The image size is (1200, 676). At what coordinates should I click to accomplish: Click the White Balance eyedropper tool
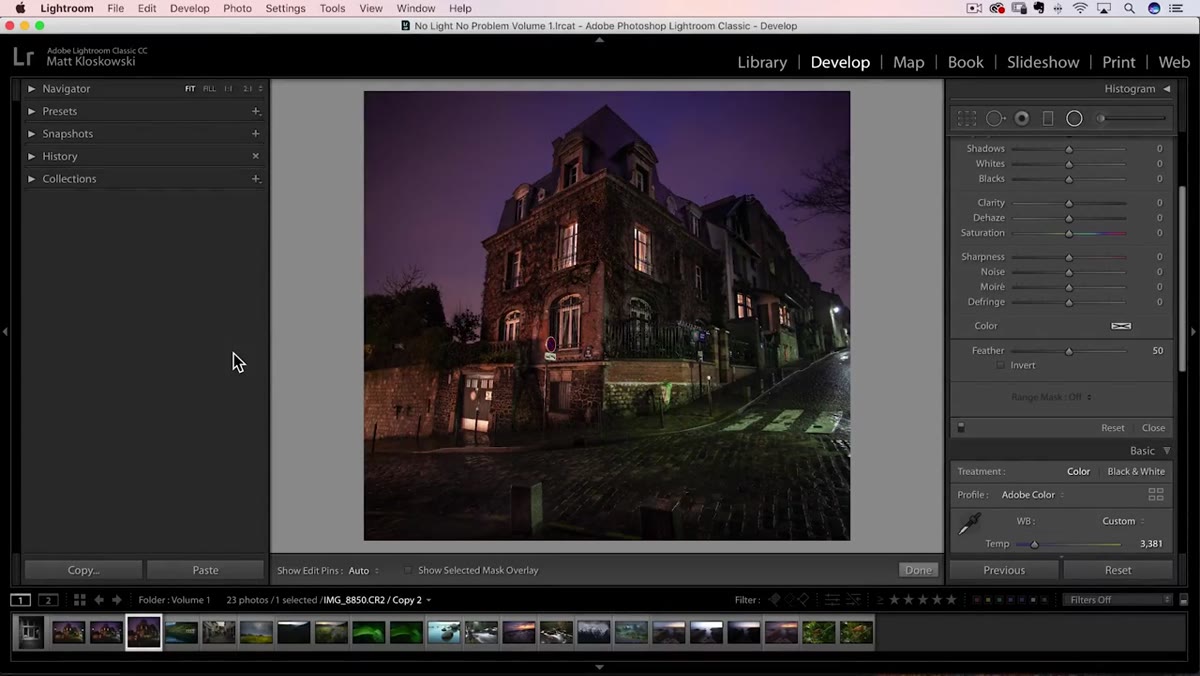tap(968, 524)
